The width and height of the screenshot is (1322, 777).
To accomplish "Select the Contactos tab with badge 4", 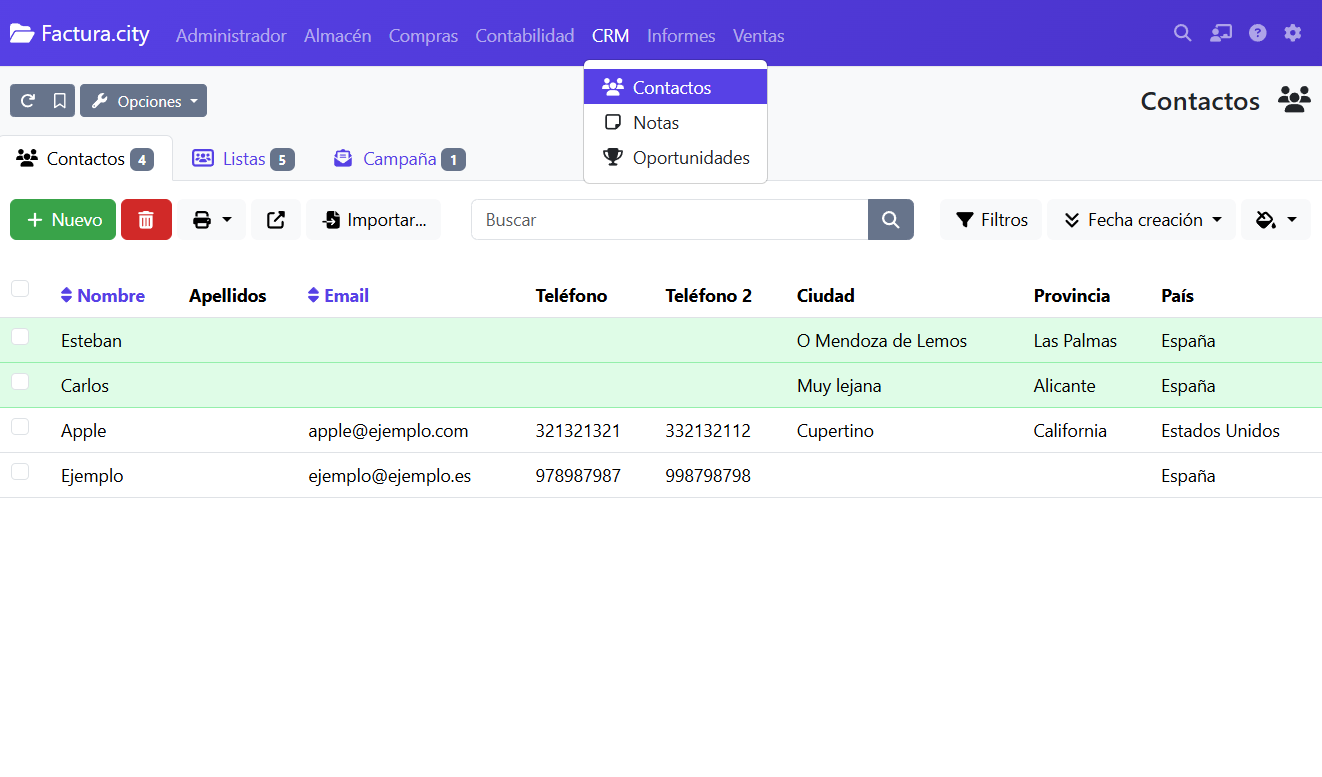I will click(x=86, y=159).
